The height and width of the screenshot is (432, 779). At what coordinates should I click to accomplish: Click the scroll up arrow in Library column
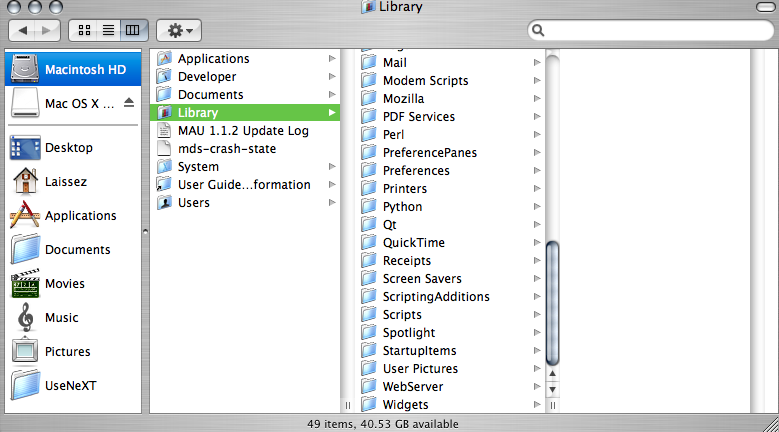[552, 373]
